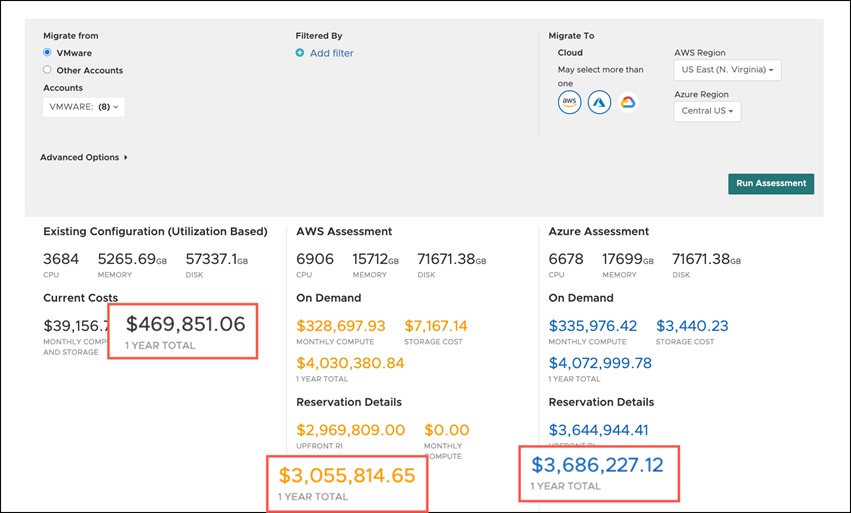The width and height of the screenshot is (851, 513).
Task: Select the Other Accounts radio button
Action: click(47, 70)
